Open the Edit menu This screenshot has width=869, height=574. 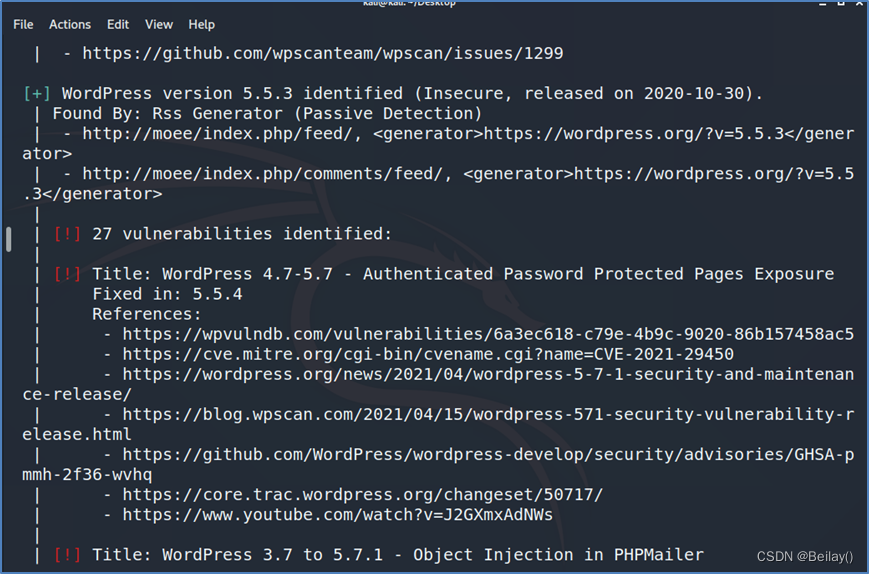pyautogui.click(x=118, y=24)
